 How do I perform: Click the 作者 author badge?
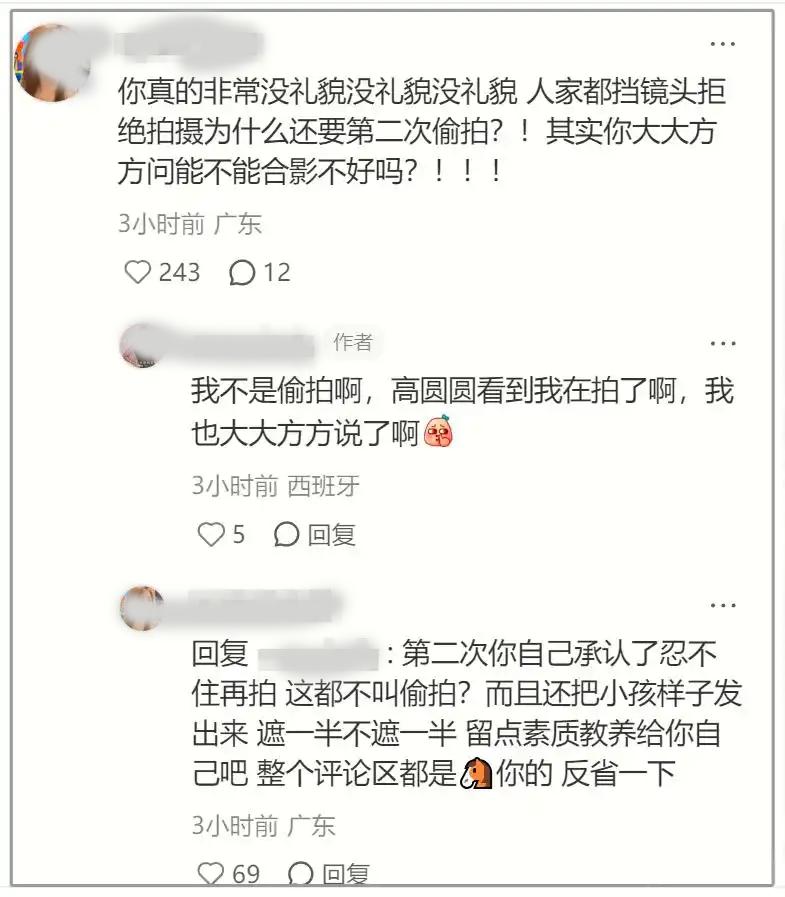pos(353,342)
